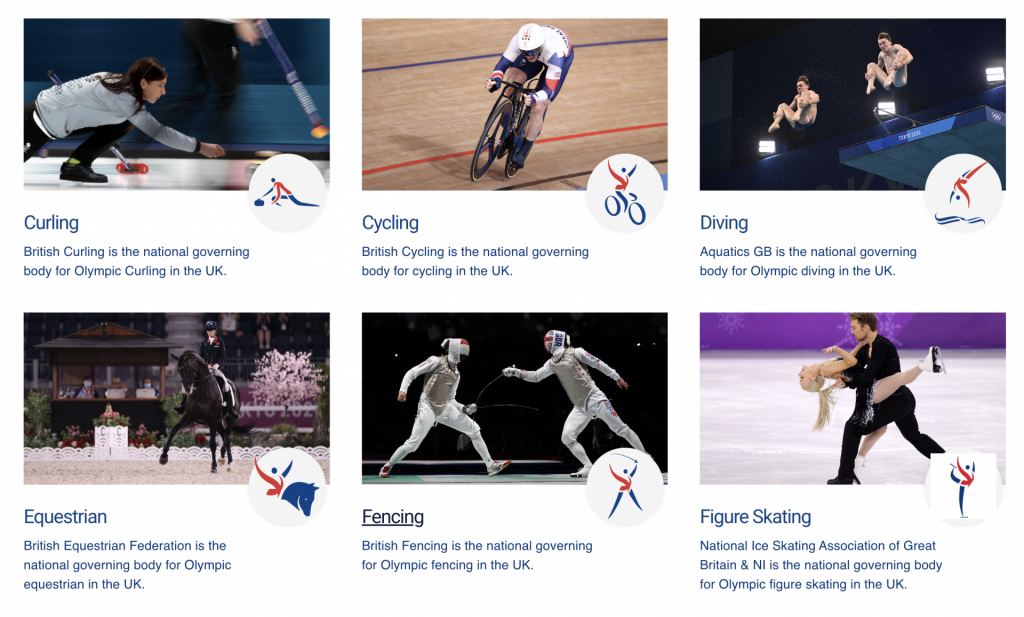The image size is (1024, 617).
Task: Open the Figure Skating heading link
Action: (756, 516)
